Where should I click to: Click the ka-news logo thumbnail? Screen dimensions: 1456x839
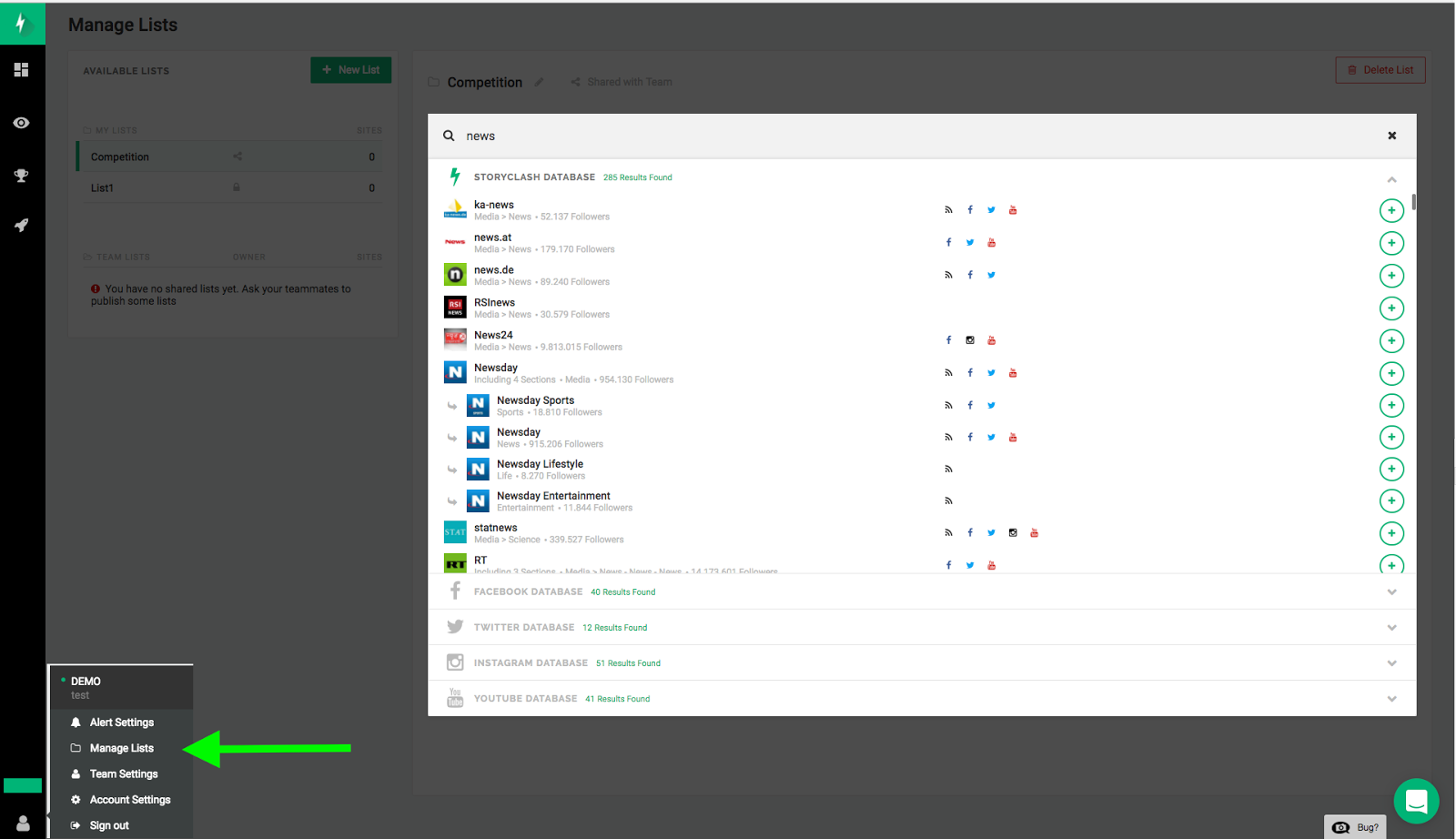[455, 209]
